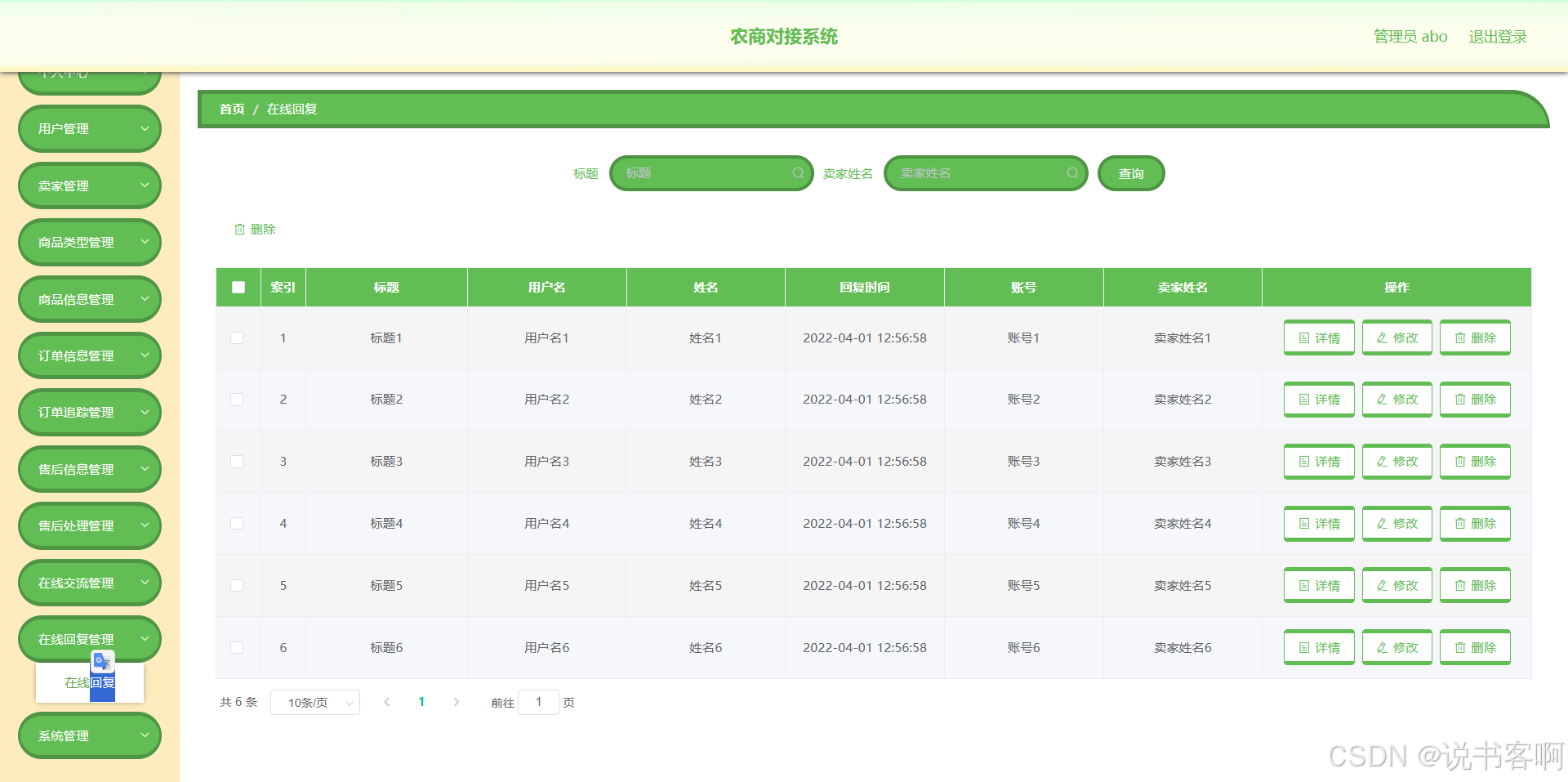This screenshot has height=782, width=1568.
Task: Expand the 用户管理 sidebar menu
Action: point(90,129)
